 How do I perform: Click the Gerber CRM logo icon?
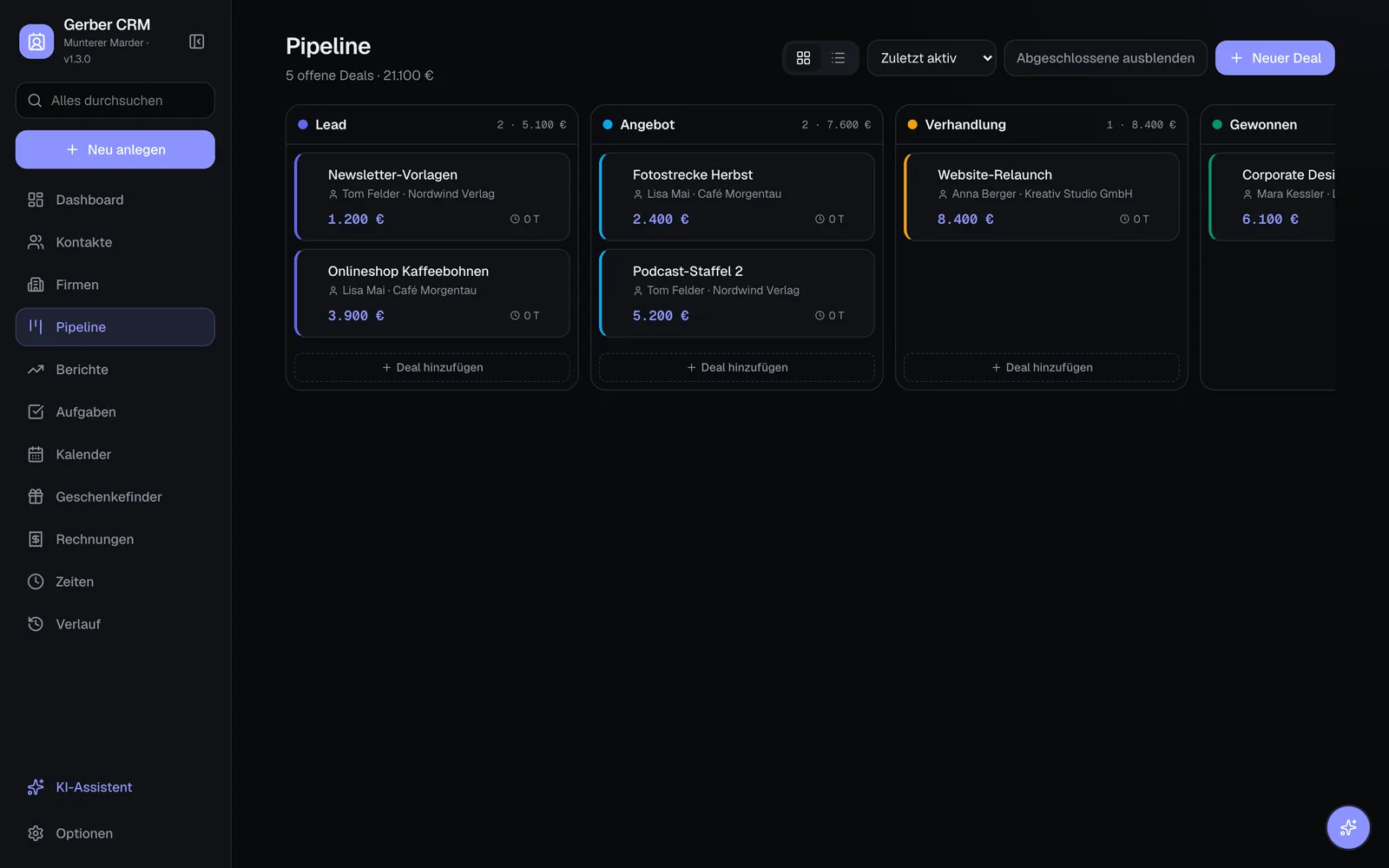coord(36,41)
